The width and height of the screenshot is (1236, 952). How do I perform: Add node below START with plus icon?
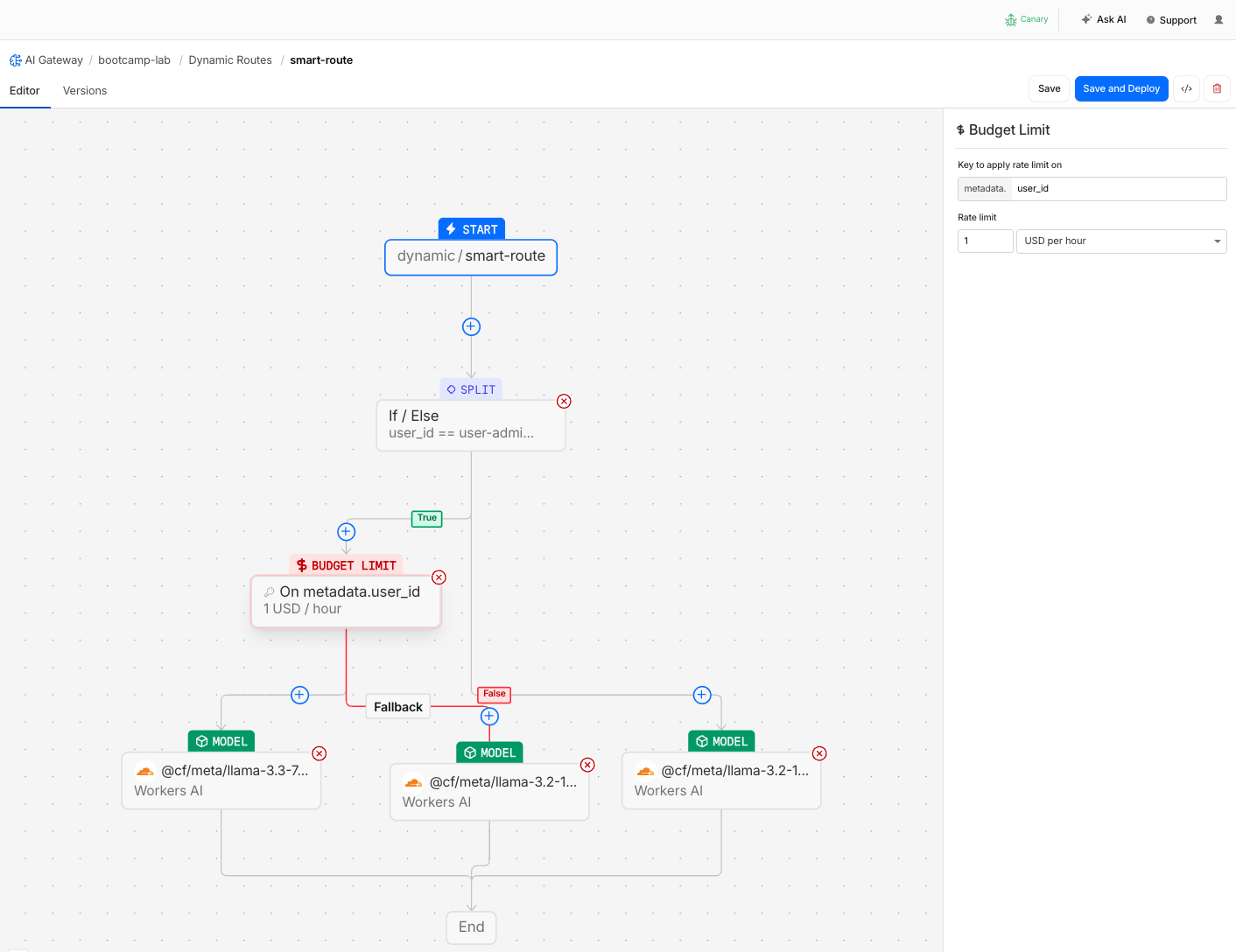(471, 326)
